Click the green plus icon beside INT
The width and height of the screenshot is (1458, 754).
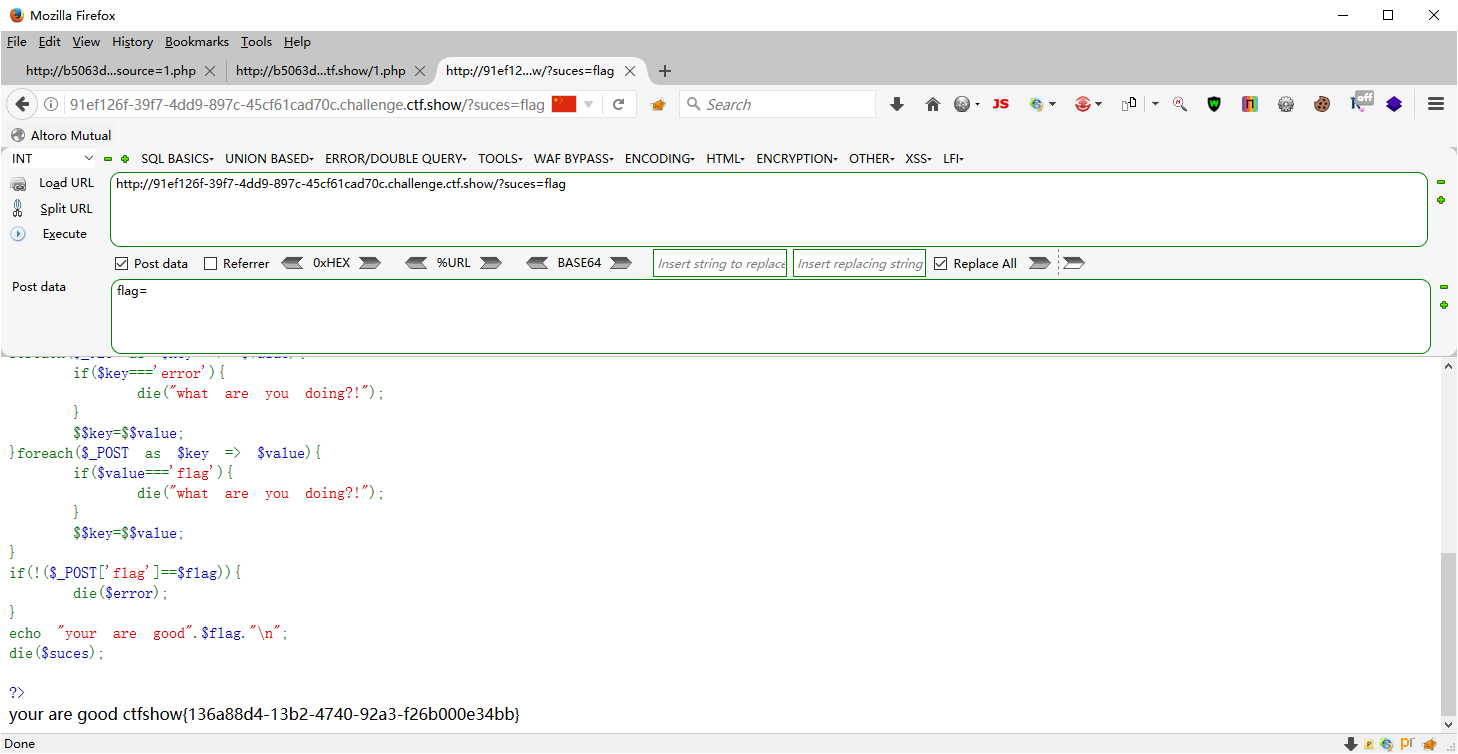coord(125,159)
